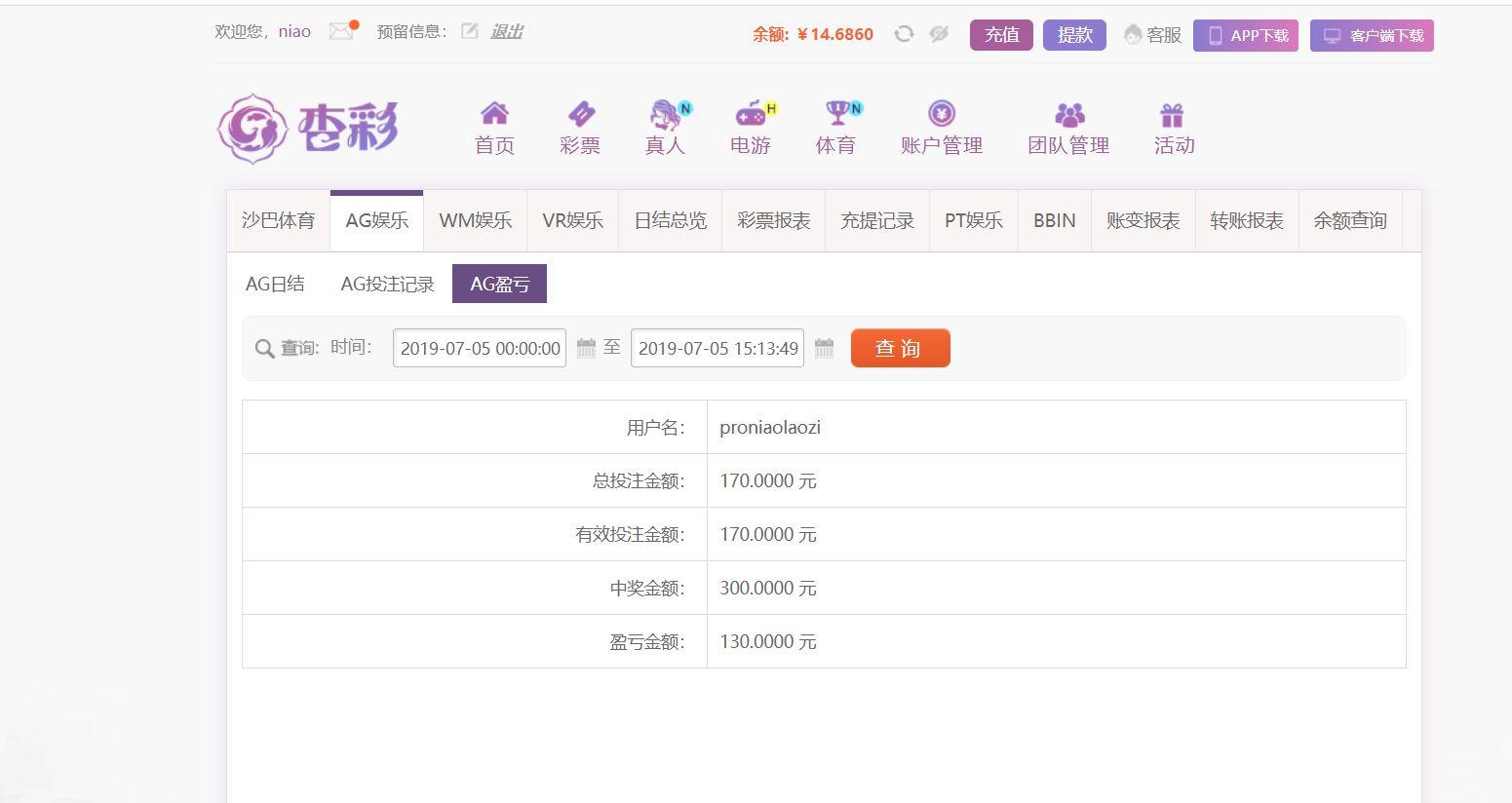Switch to the 沙巴体育 tab

click(279, 221)
